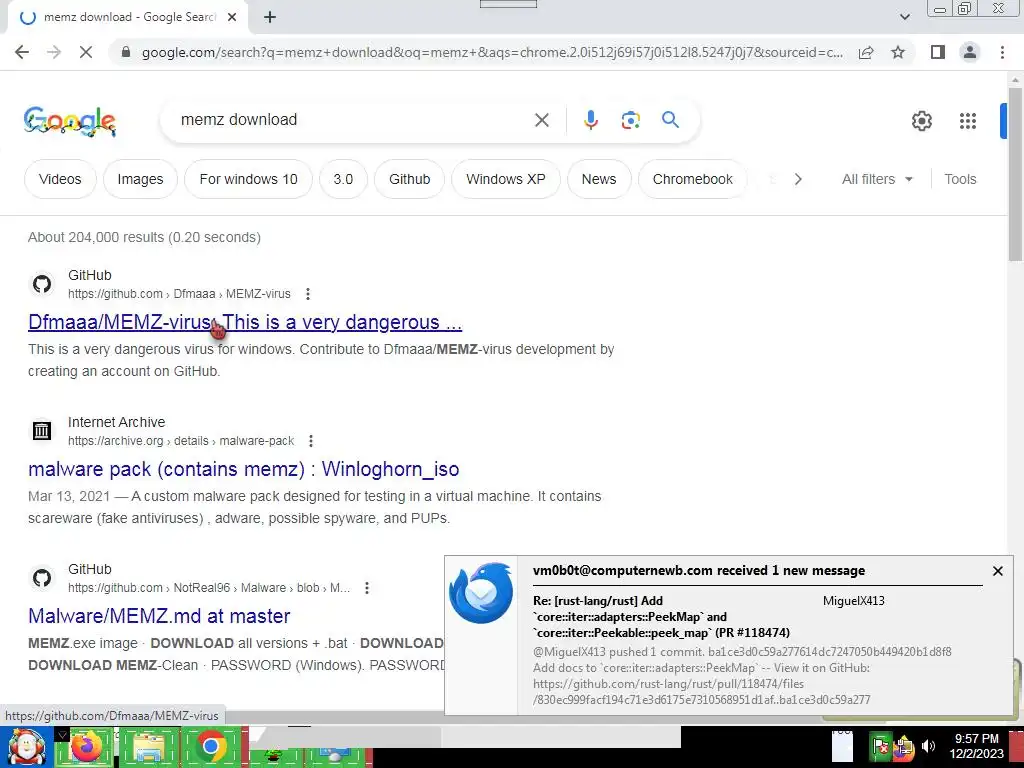This screenshot has height=768, width=1024.
Task: Open the Chrome profile avatar
Action: click(970, 52)
